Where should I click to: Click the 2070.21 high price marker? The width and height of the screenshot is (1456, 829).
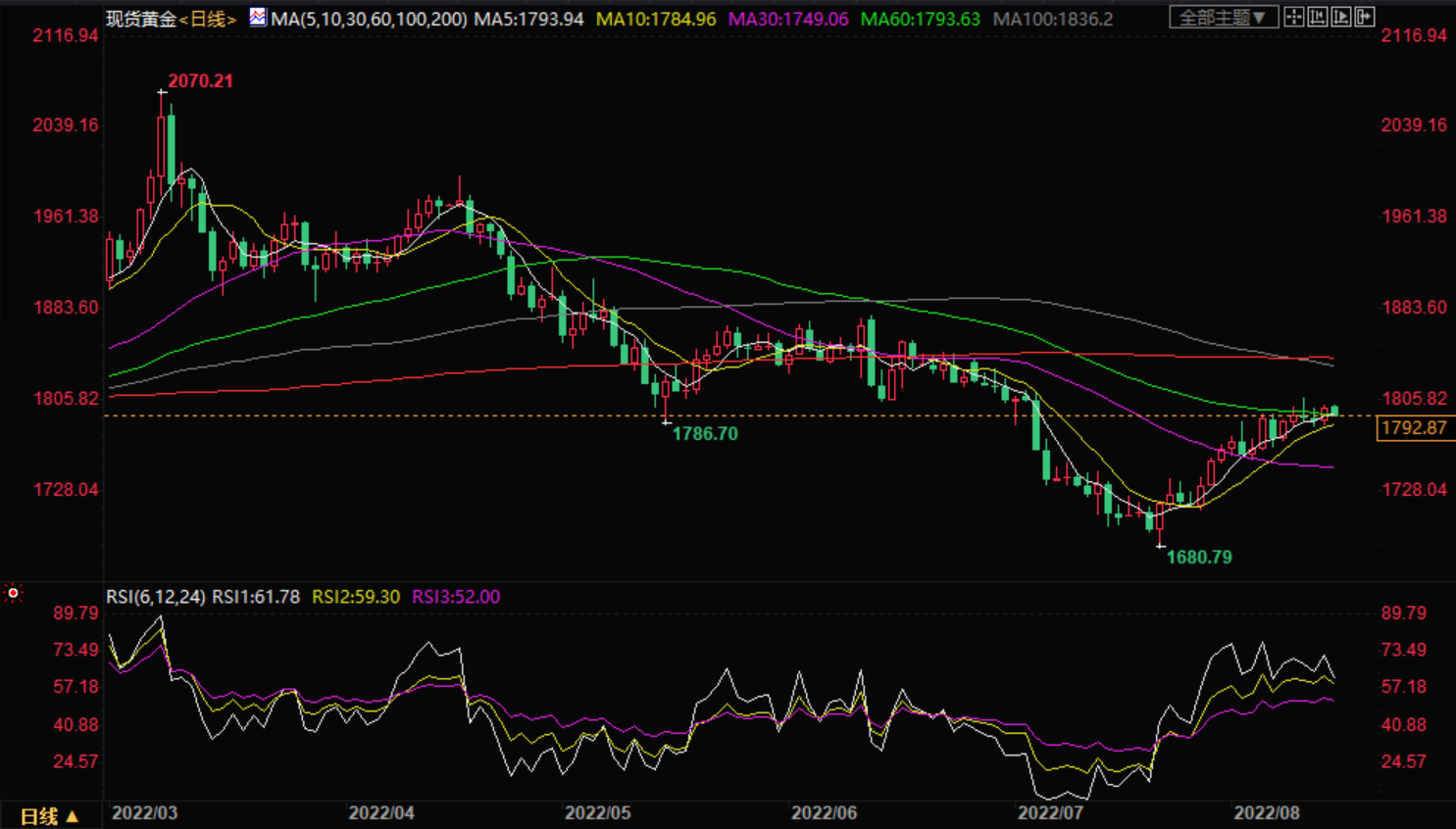click(x=200, y=81)
